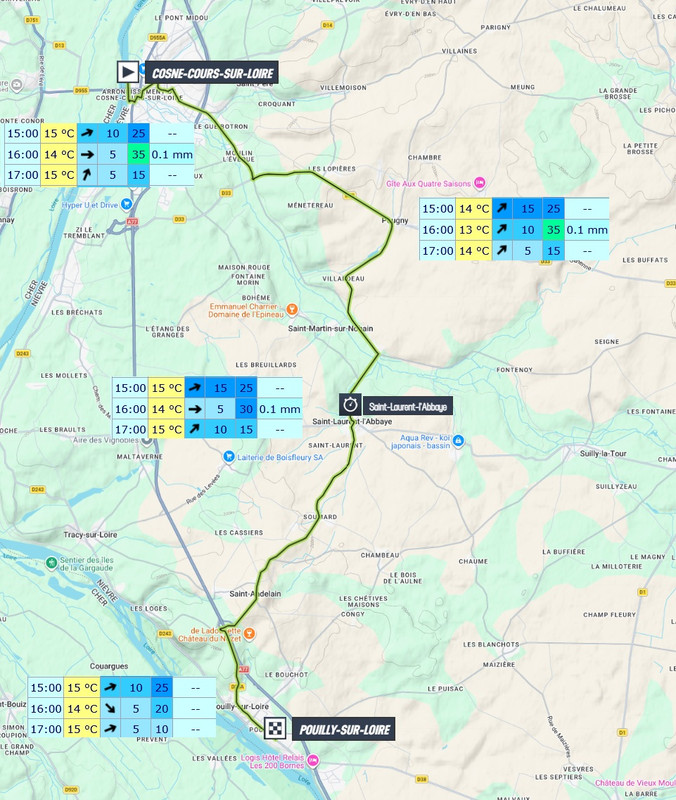Screen dimensions: 676x800
Task: Click the Suilly-la-Tour town label
Action: coord(603,453)
